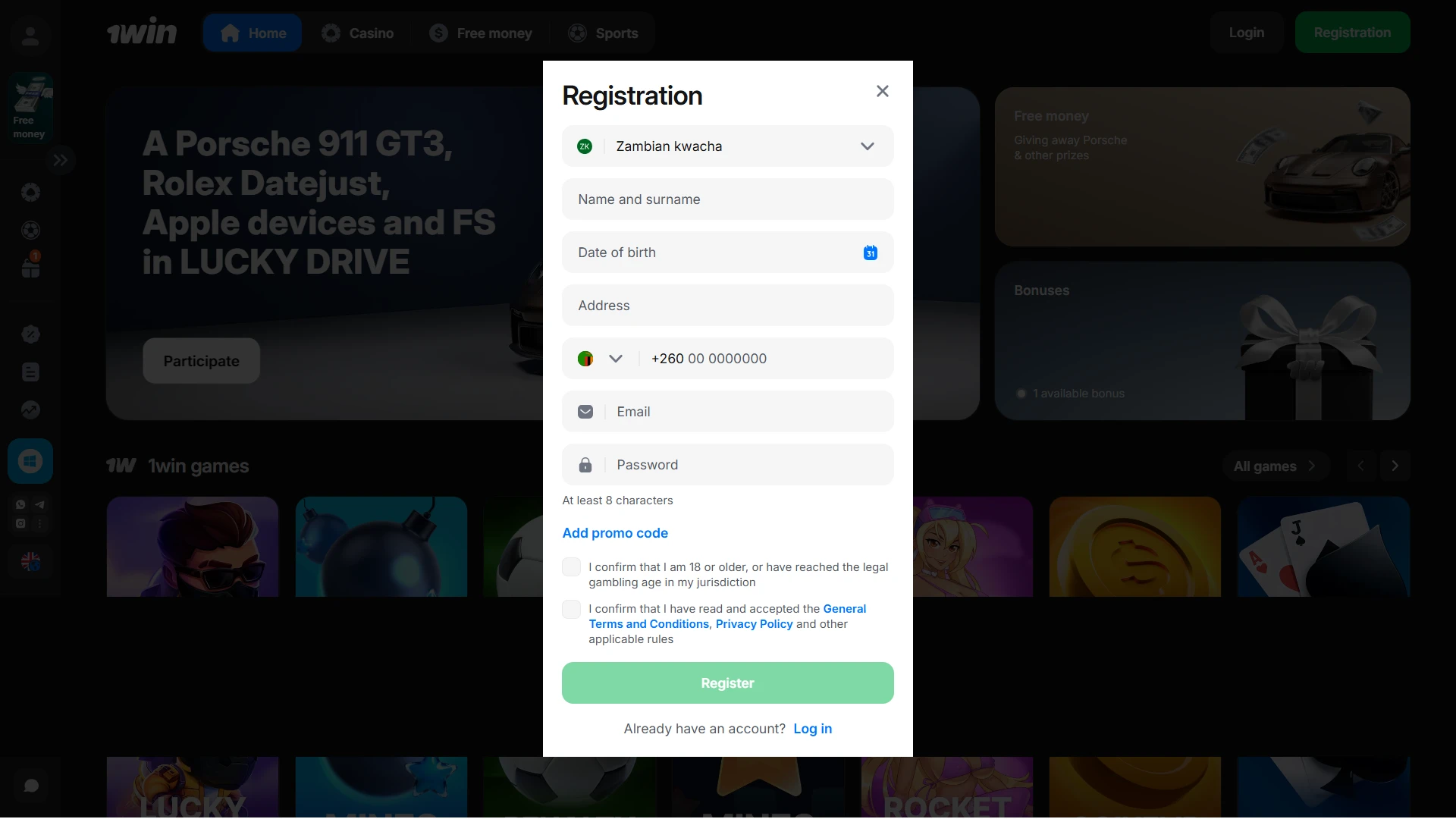
Task: Open the casino chip icon in sidebar
Action: coord(30,192)
